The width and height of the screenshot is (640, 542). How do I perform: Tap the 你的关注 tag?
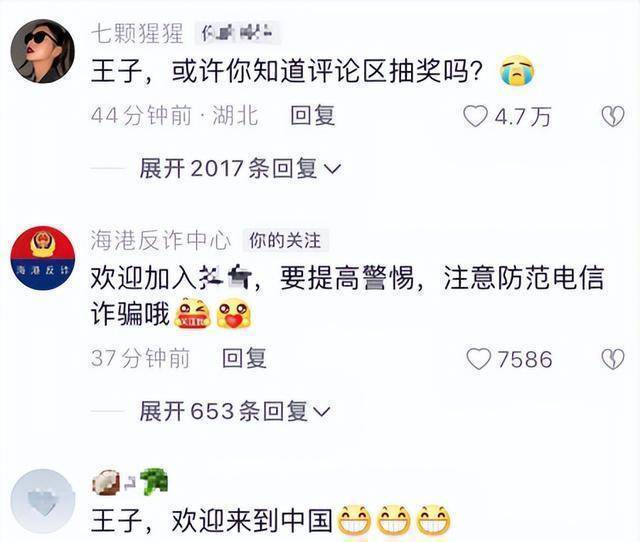(285, 240)
